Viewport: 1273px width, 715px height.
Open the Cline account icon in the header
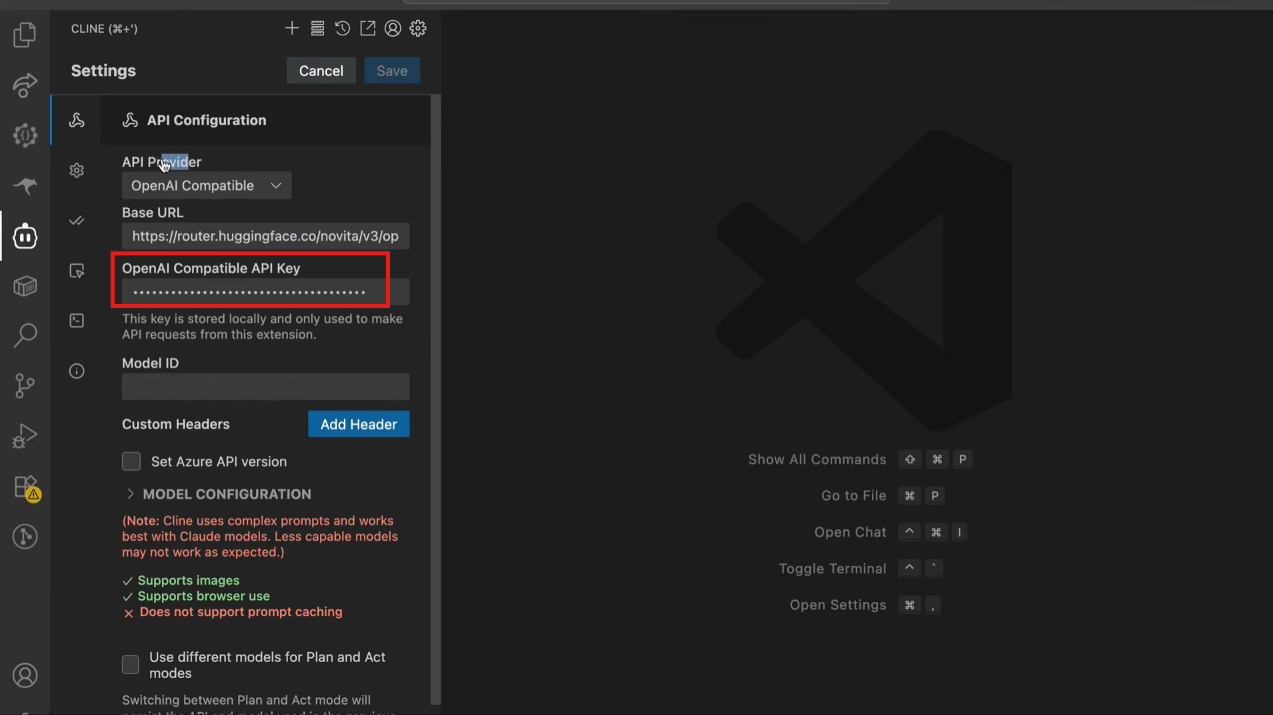click(393, 28)
